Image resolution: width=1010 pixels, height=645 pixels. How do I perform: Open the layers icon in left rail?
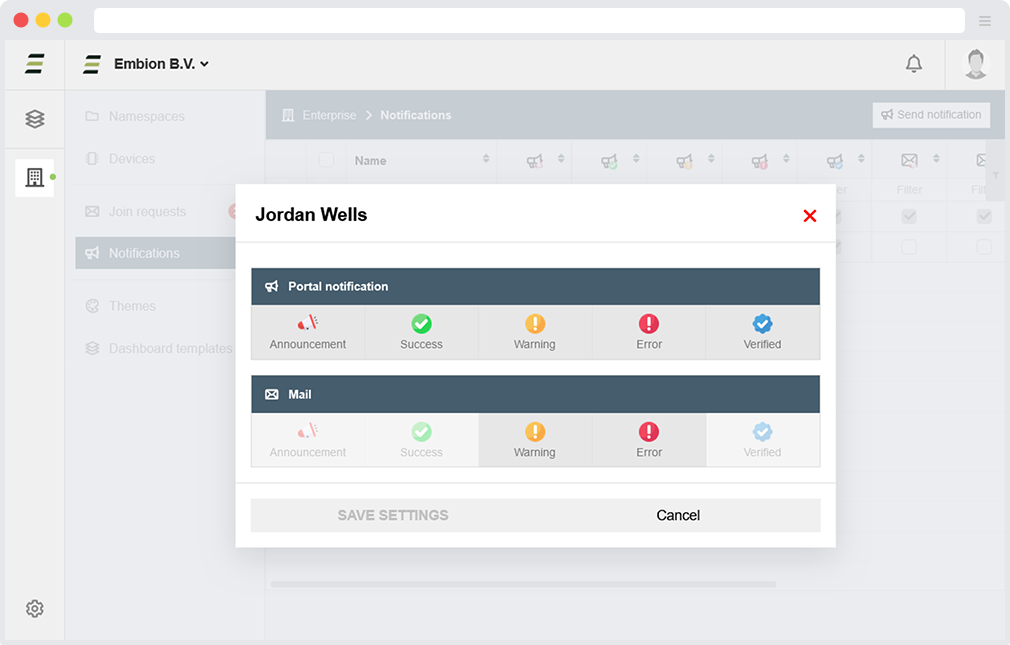click(35, 119)
